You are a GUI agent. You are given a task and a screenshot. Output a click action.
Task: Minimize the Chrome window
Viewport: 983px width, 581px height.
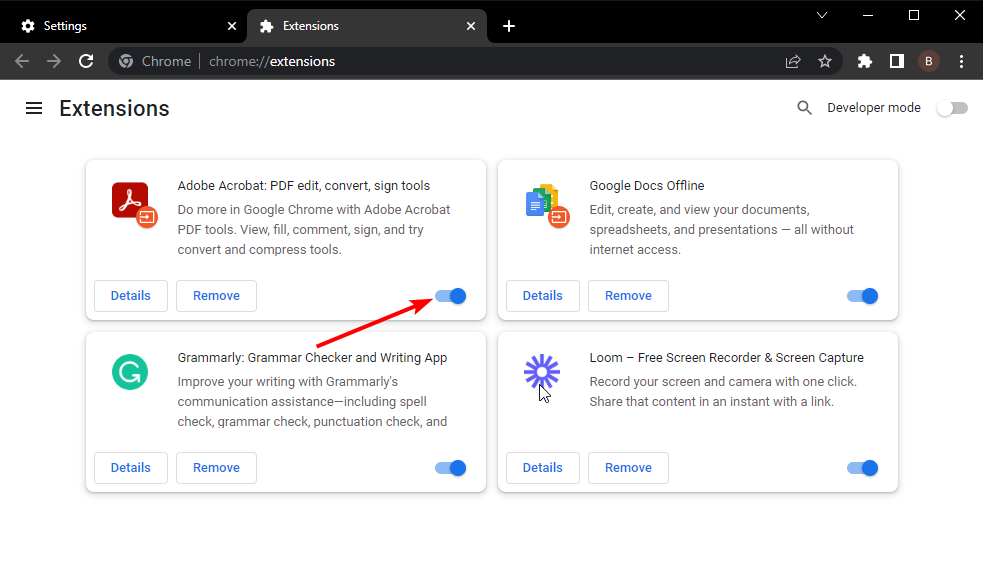[868, 15]
